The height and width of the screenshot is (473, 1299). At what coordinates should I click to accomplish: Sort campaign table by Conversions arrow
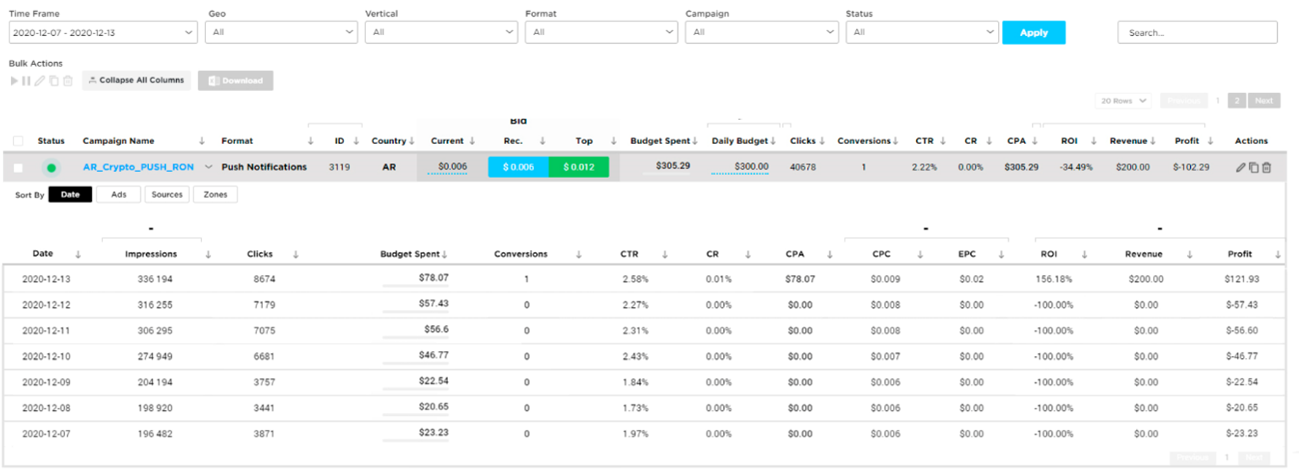click(x=898, y=141)
